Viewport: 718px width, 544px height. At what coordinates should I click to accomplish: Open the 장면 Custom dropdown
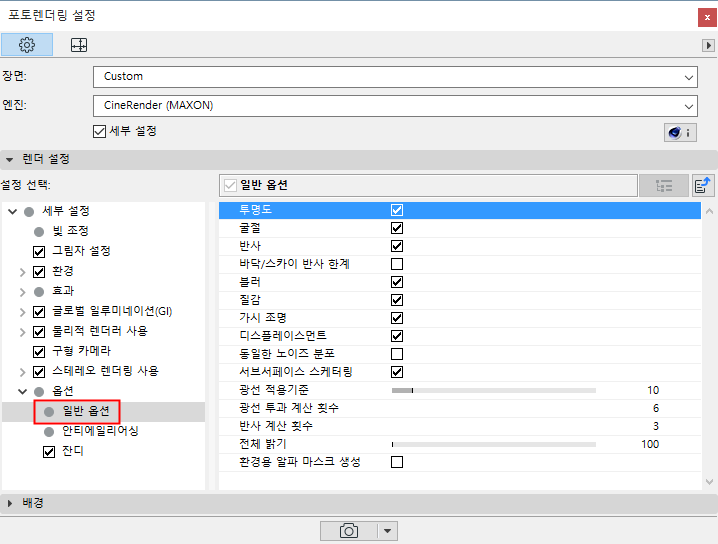coord(395,76)
